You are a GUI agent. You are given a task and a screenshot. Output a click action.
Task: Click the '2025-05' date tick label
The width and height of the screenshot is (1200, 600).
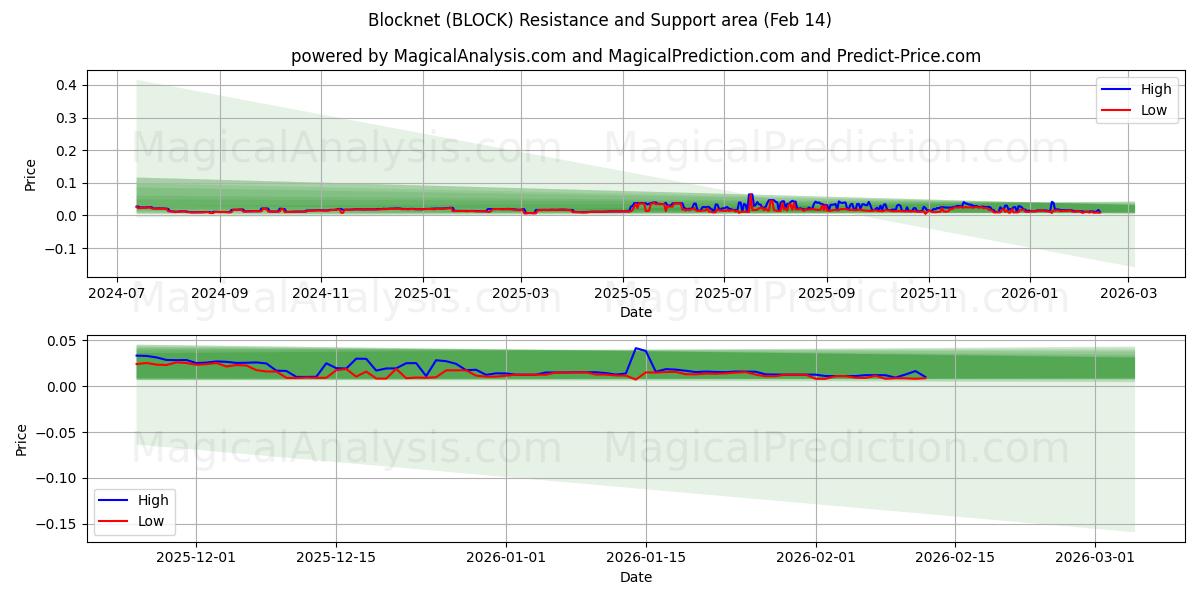(x=623, y=294)
